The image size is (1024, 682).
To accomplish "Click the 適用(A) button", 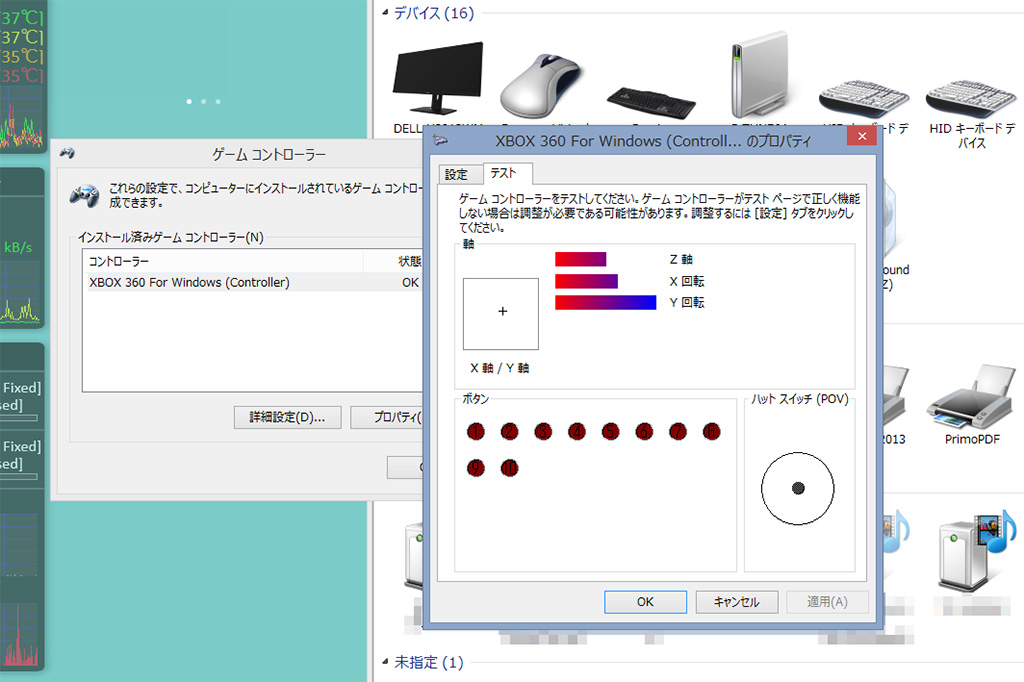I will 827,602.
